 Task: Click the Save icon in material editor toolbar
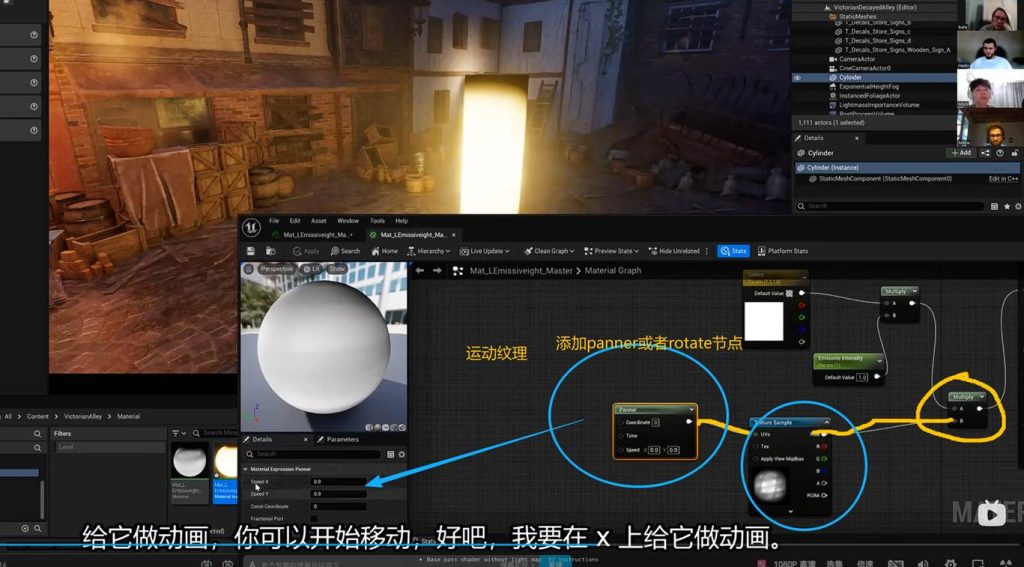(x=251, y=251)
